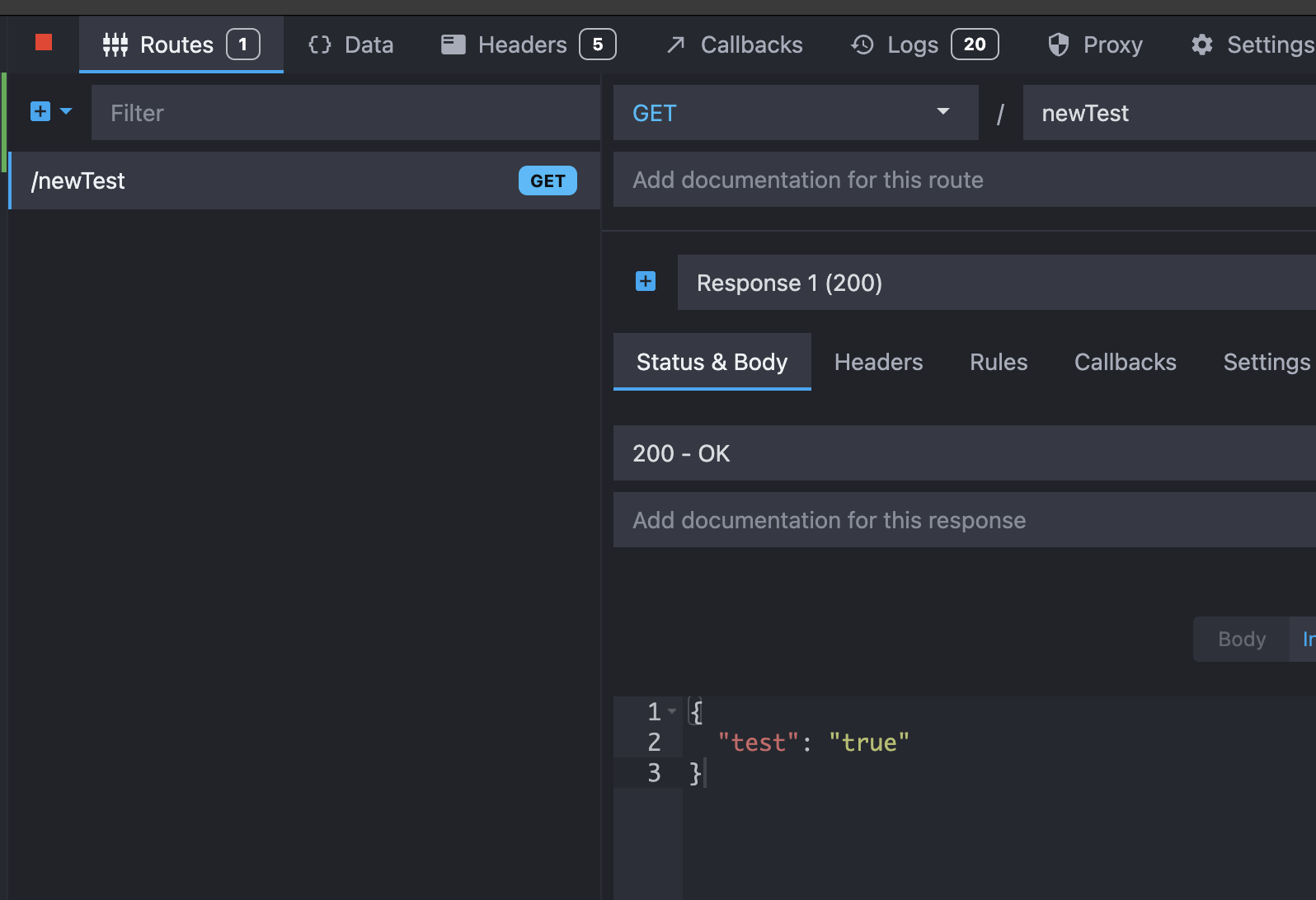Select the Status & Body tab
The image size is (1316, 900).
point(712,362)
